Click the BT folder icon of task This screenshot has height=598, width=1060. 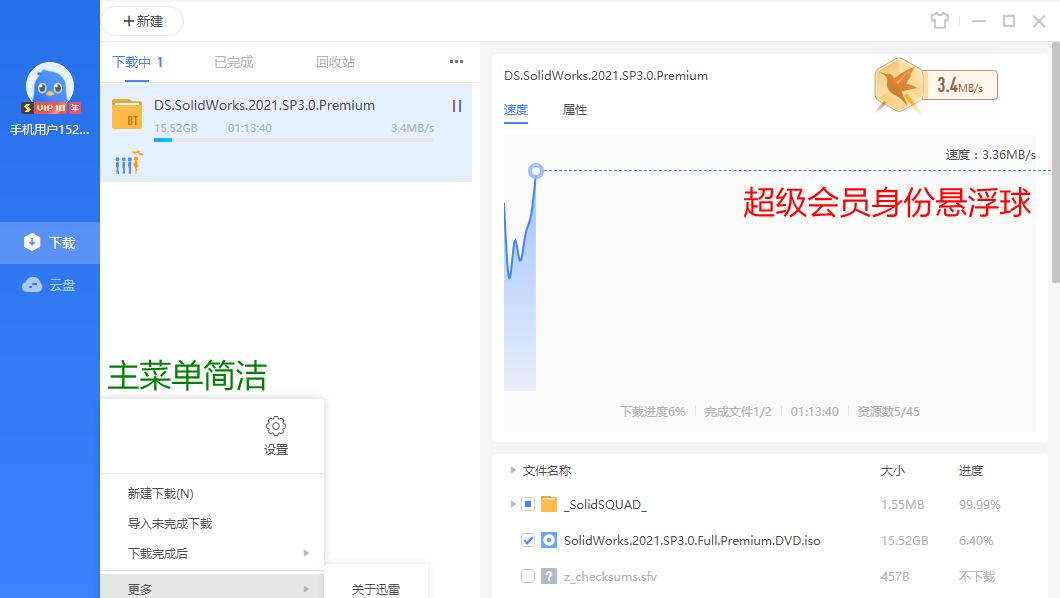(127, 114)
